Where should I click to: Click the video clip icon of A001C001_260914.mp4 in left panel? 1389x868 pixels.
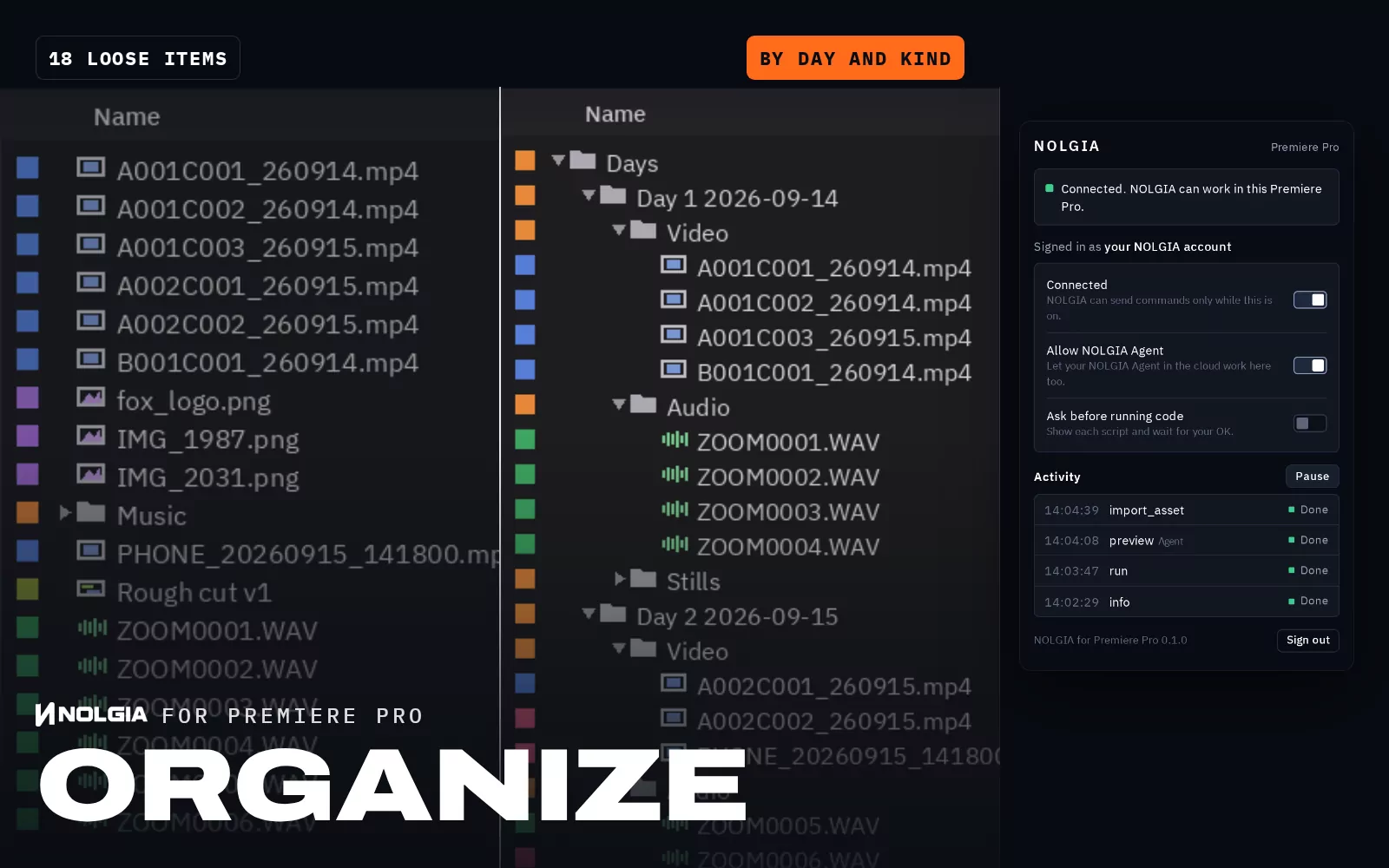(91, 167)
